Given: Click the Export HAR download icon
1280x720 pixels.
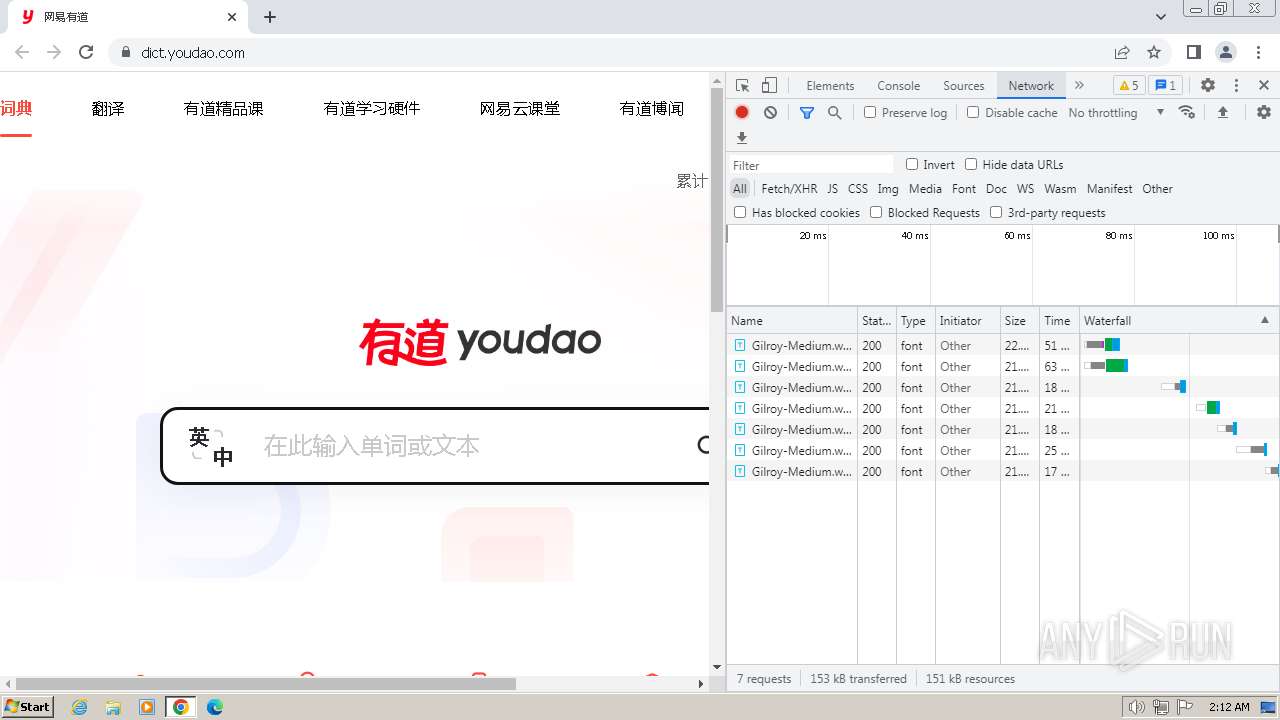Looking at the screenshot, I should click(x=742, y=139).
